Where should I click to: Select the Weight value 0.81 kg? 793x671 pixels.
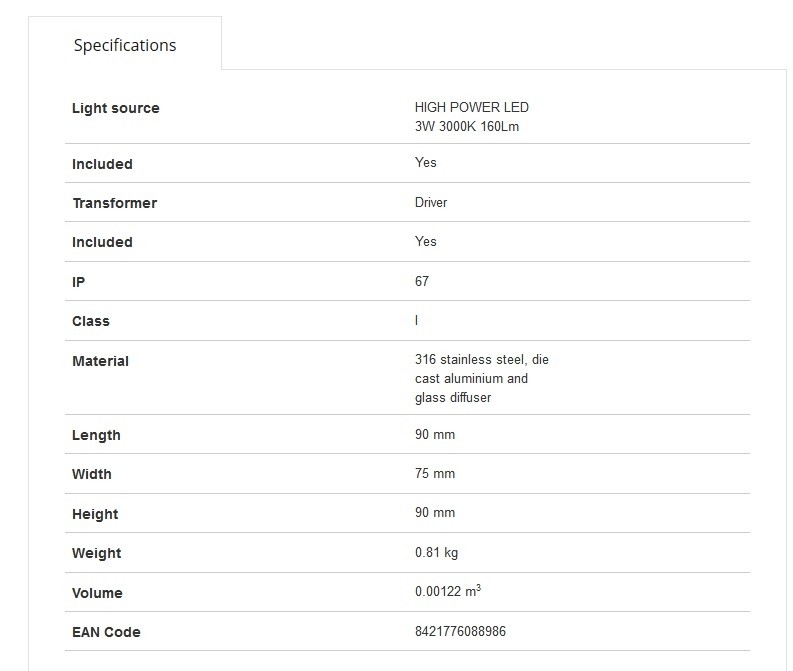pos(436,552)
